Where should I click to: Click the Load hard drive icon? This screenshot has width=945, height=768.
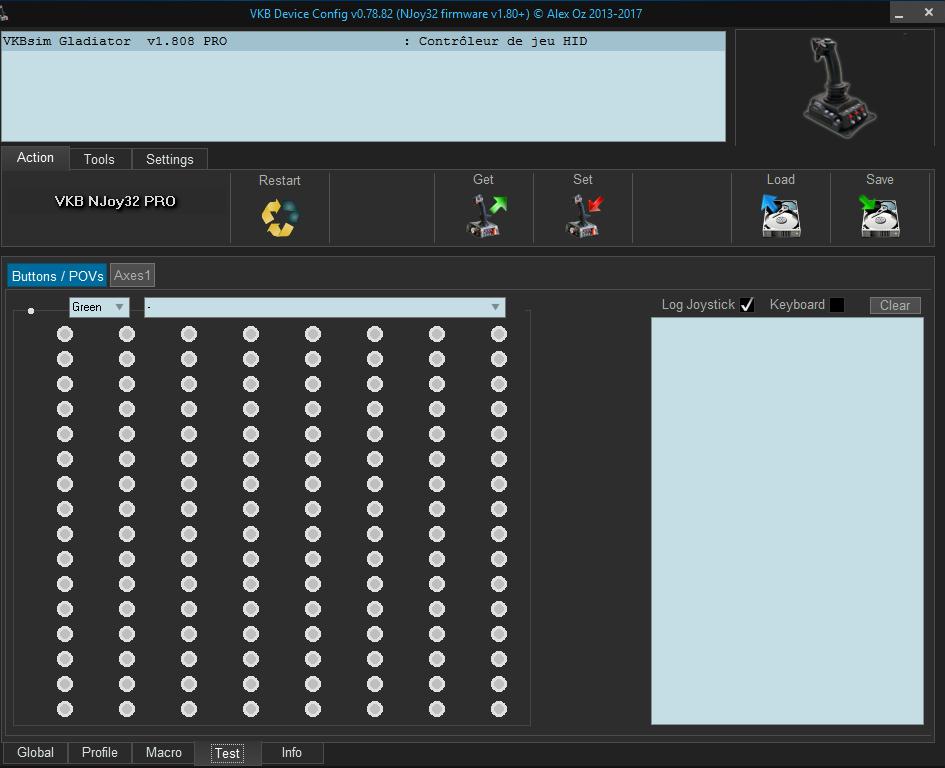780,215
